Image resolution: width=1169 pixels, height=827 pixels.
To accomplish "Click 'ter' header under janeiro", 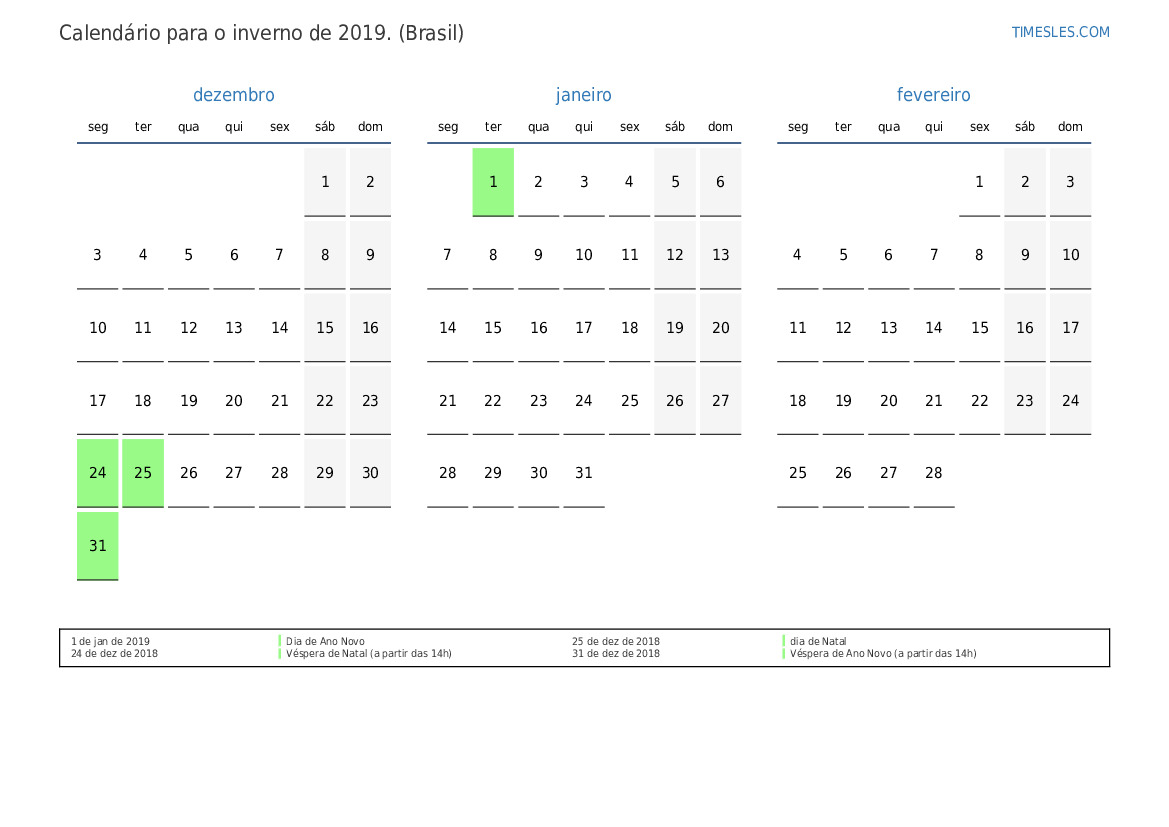I will pyautogui.click(x=493, y=127).
